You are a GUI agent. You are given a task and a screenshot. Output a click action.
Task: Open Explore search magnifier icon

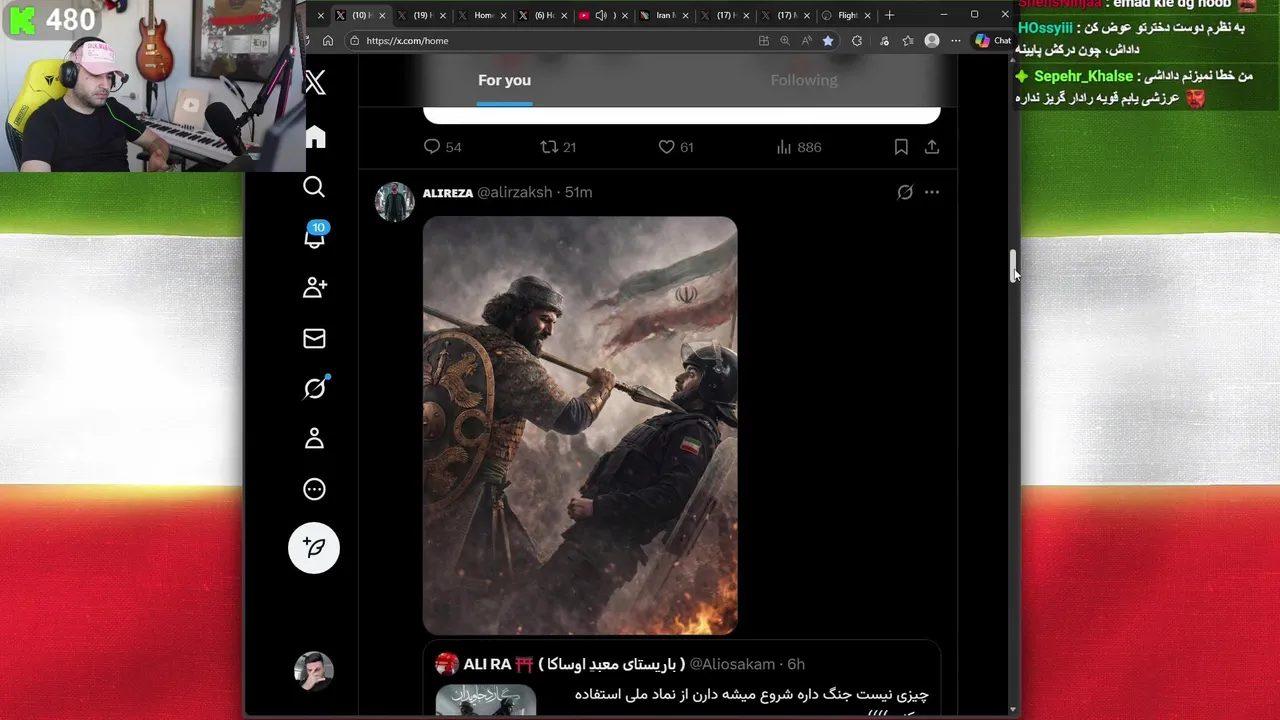(314, 187)
